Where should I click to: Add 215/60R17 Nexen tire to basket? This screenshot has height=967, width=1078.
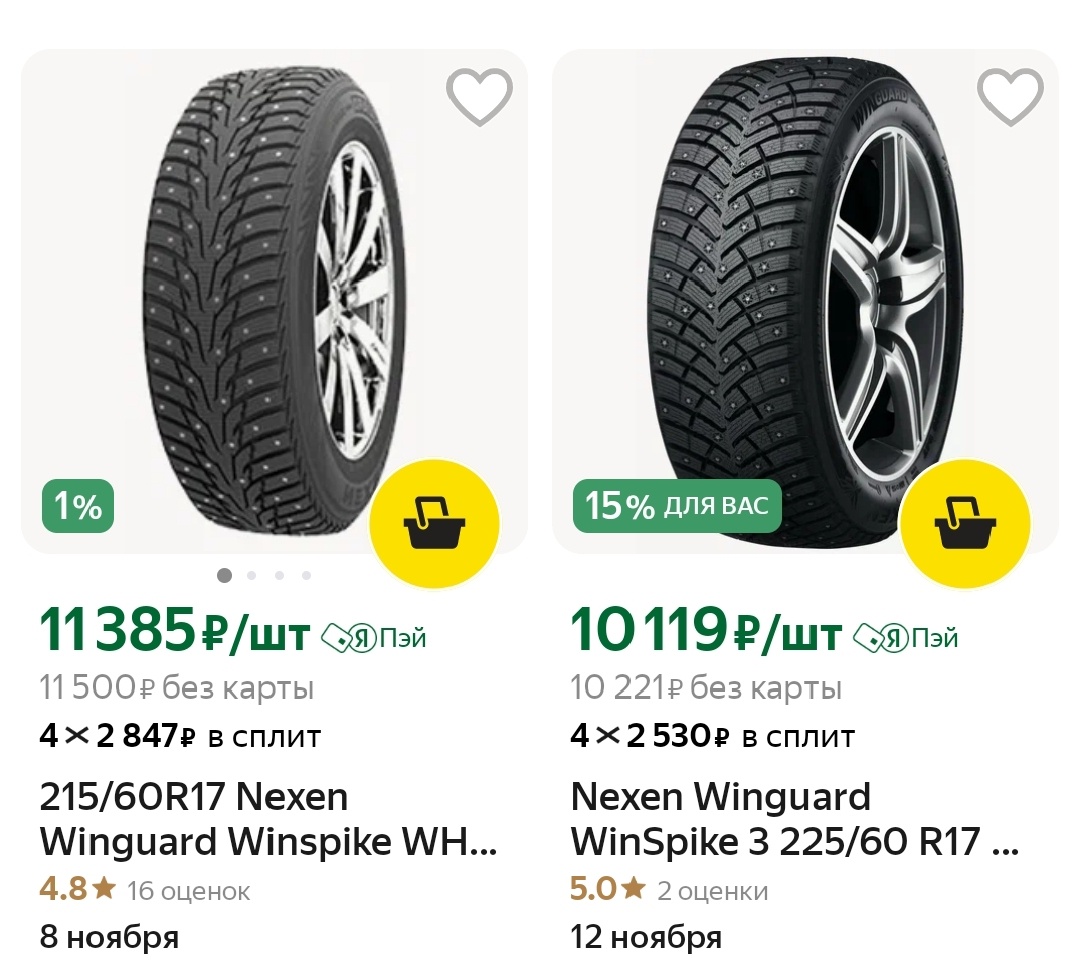[434, 524]
